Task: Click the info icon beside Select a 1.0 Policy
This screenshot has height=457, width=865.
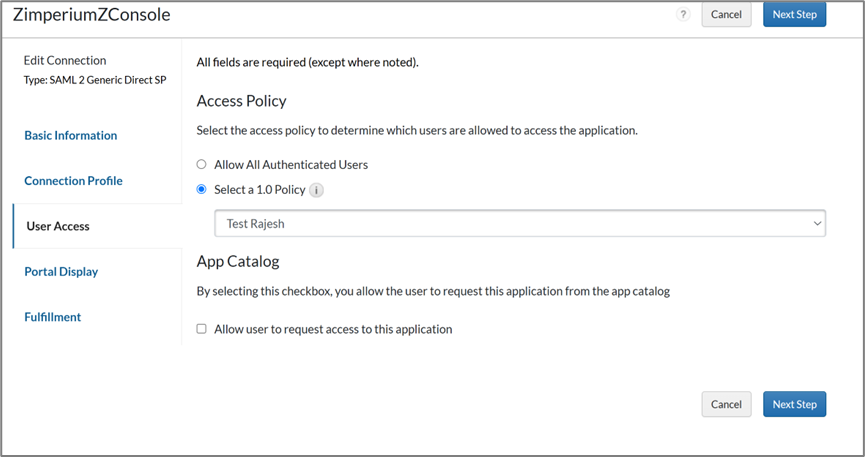Action: (x=317, y=190)
